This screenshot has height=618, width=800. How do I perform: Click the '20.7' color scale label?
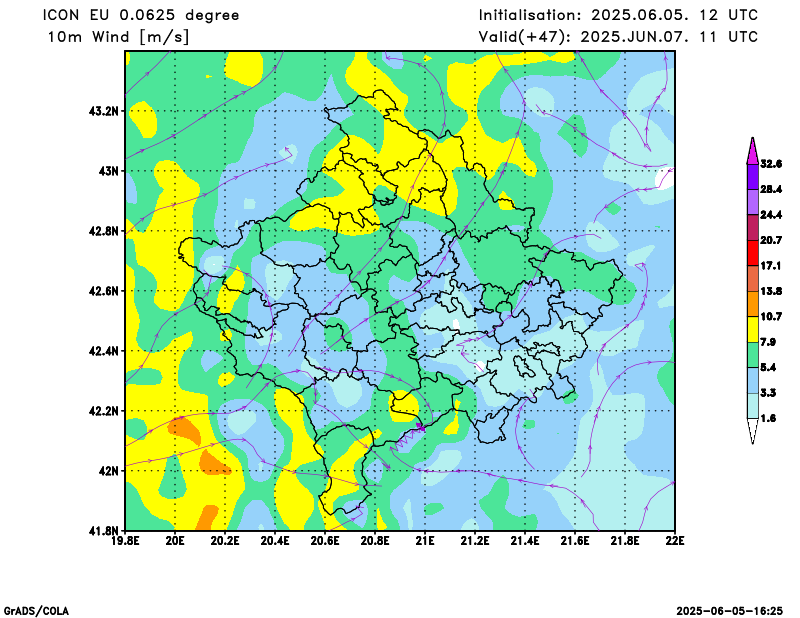pos(771,240)
